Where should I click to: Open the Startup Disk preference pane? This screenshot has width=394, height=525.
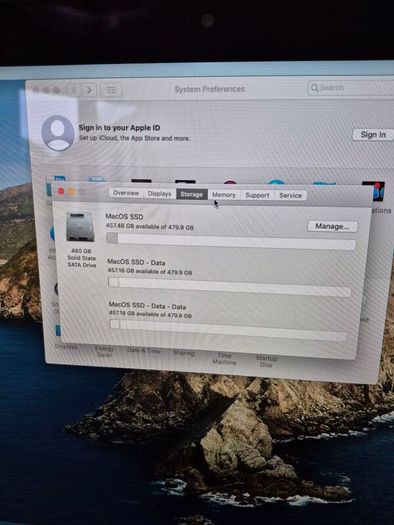click(x=266, y=361)
